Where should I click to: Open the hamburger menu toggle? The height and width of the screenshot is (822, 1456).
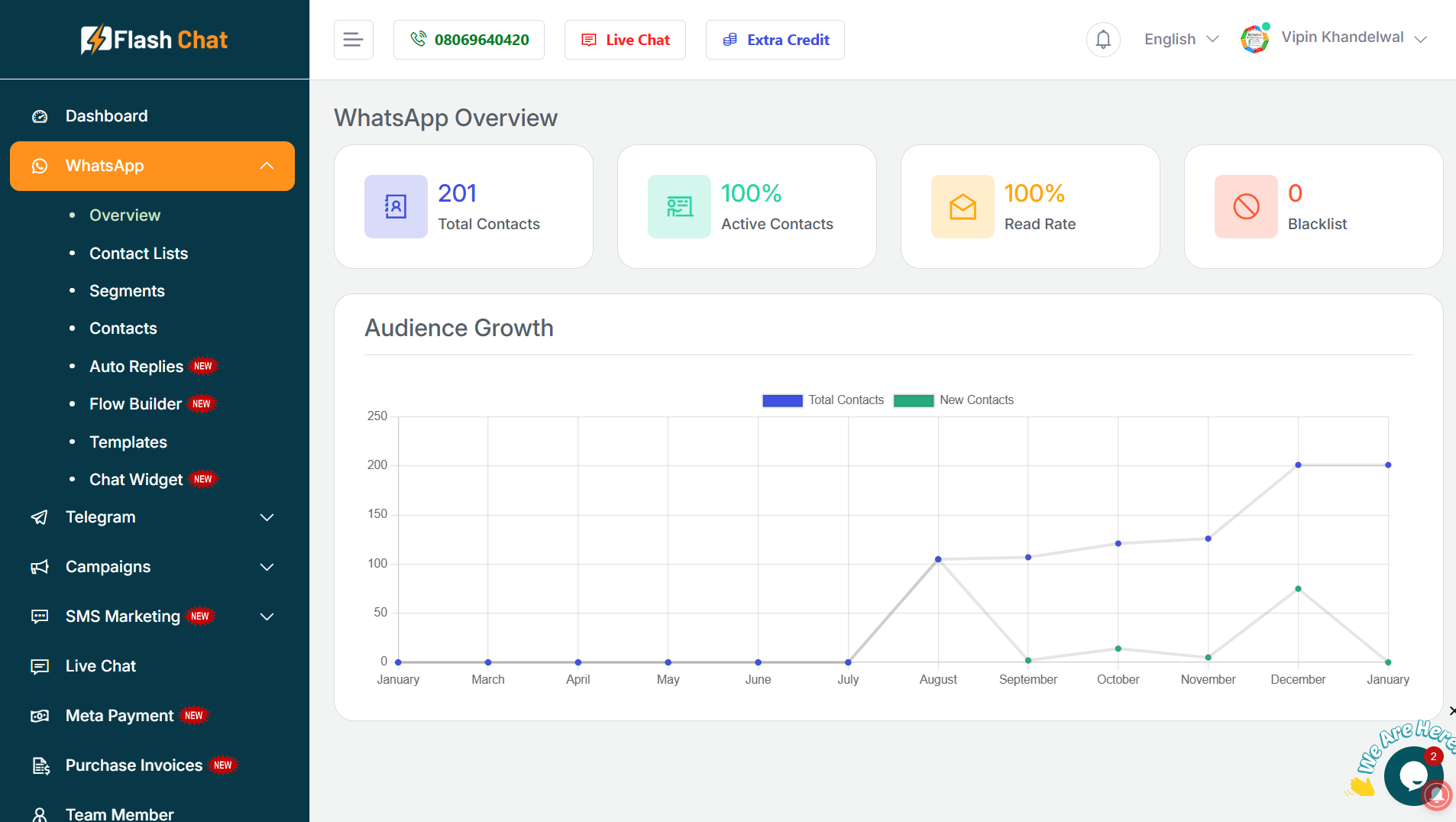[x=353, y=39]
